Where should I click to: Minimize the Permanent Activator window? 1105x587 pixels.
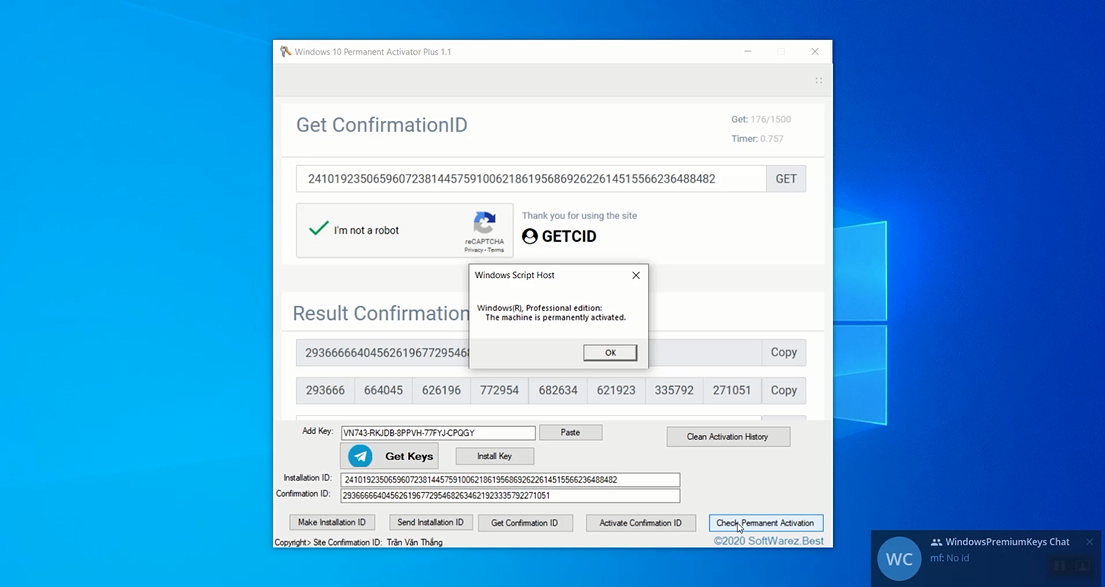(748, 51)
